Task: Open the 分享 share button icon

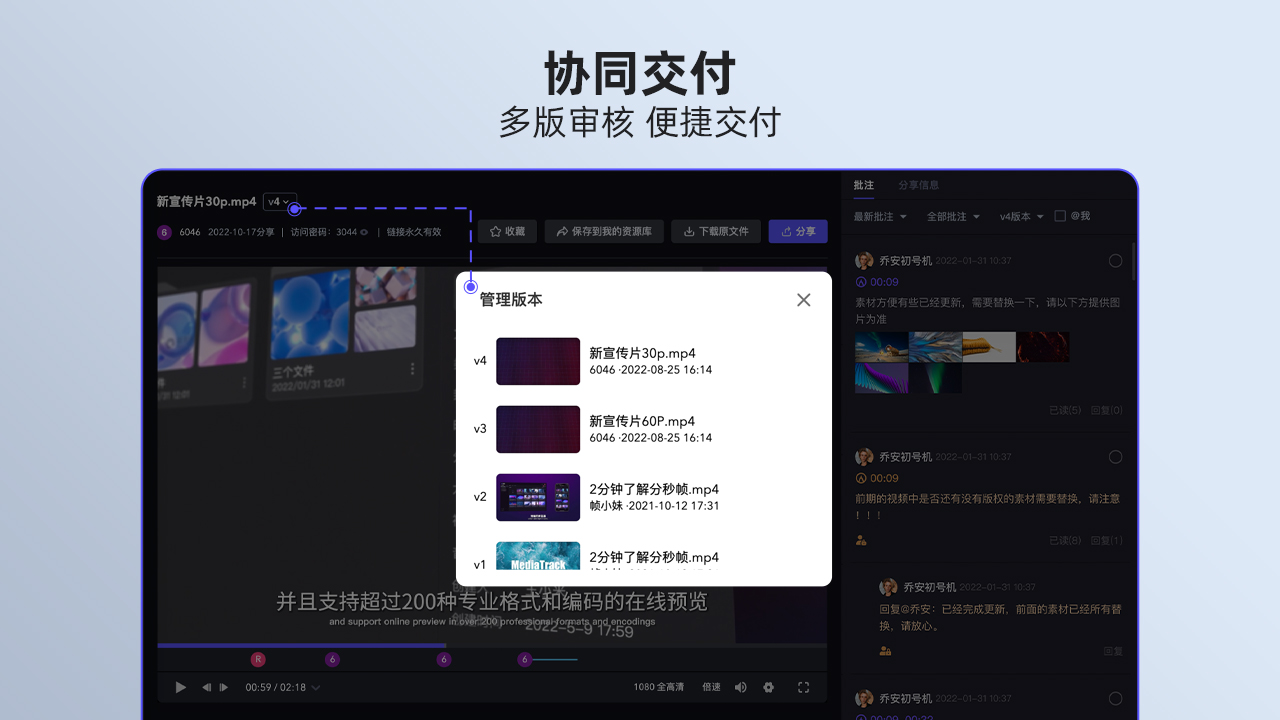Action: 786,231
